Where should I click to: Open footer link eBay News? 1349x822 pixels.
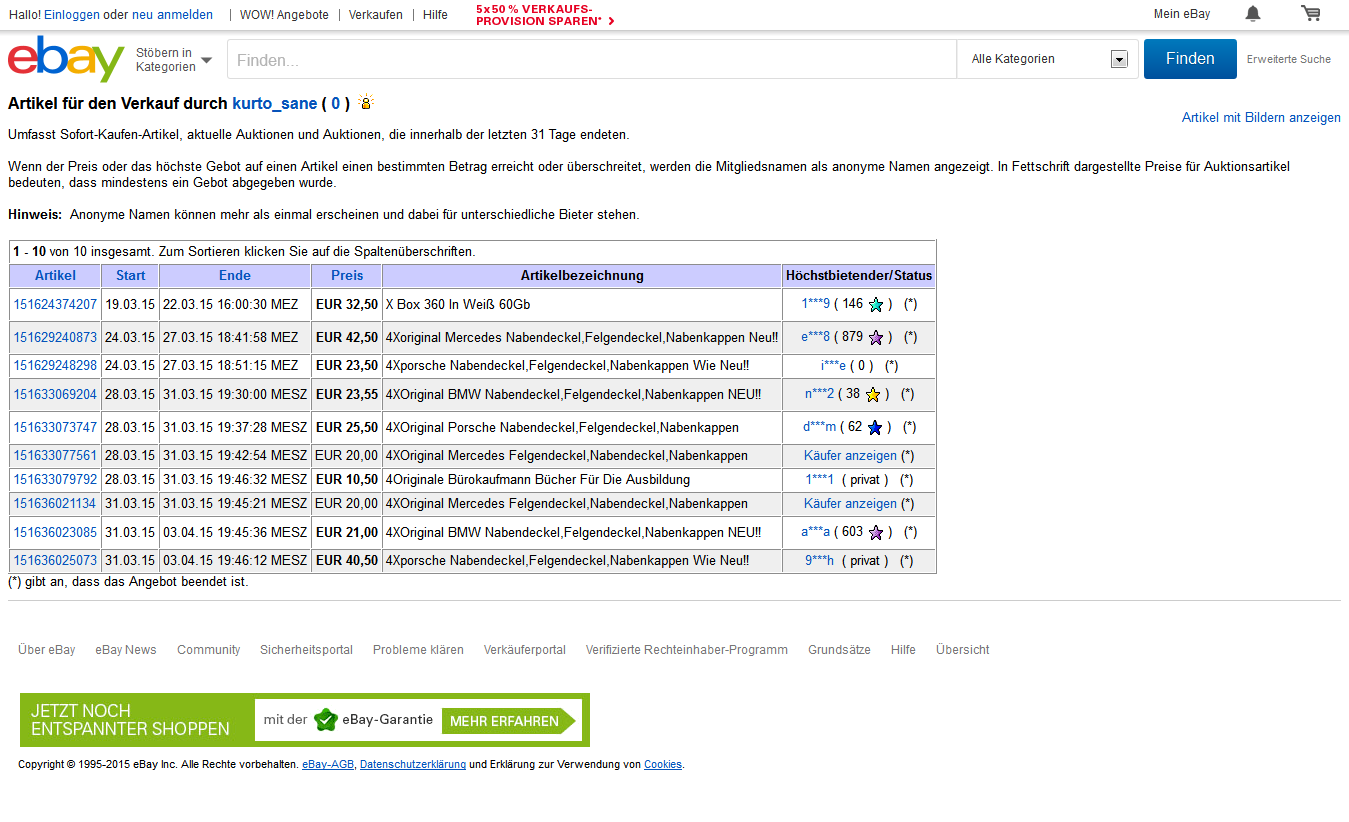click(126, 650)
